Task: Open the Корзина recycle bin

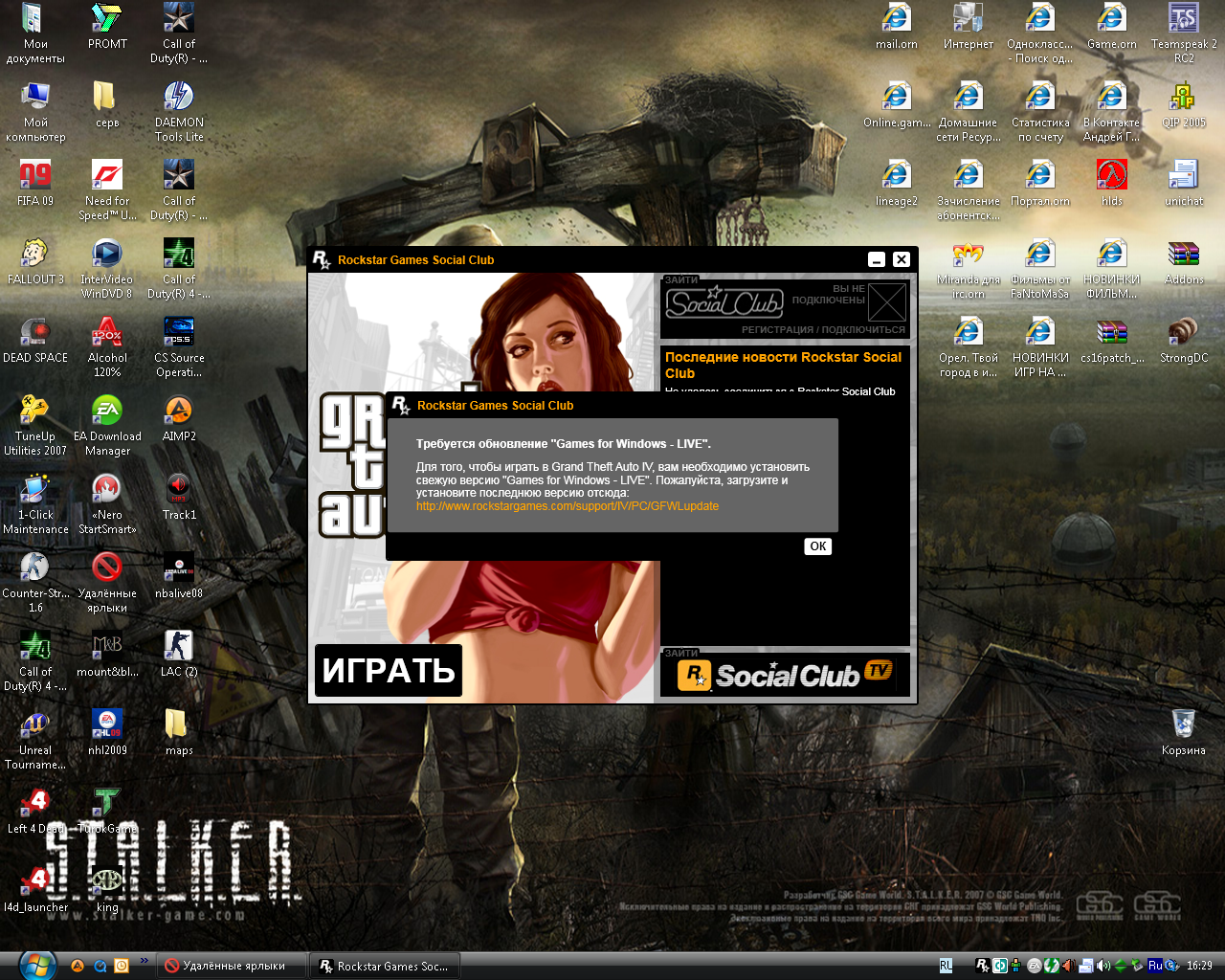Action: pyautogui.click(x=1183, y=725)
